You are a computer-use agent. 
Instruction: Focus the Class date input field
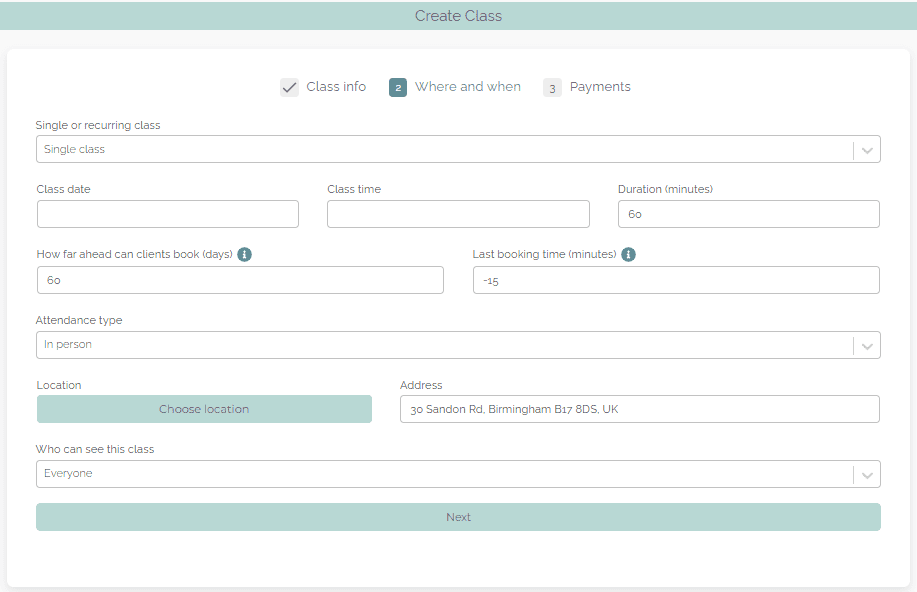click(168, 214)
